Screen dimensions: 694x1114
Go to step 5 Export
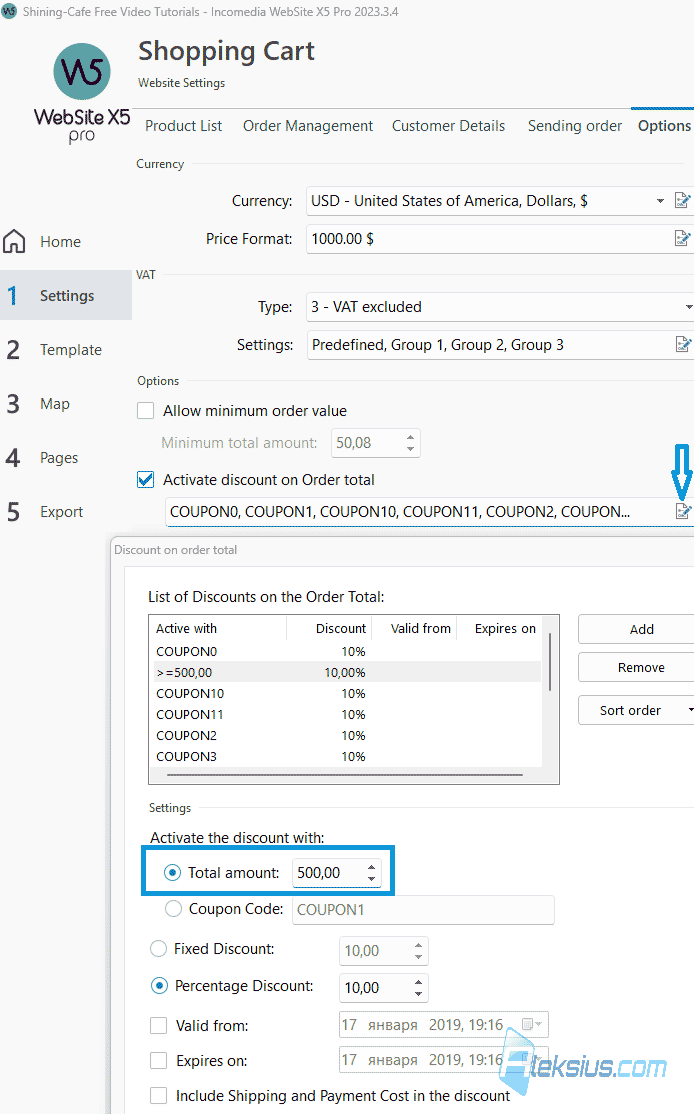[66, 512]
